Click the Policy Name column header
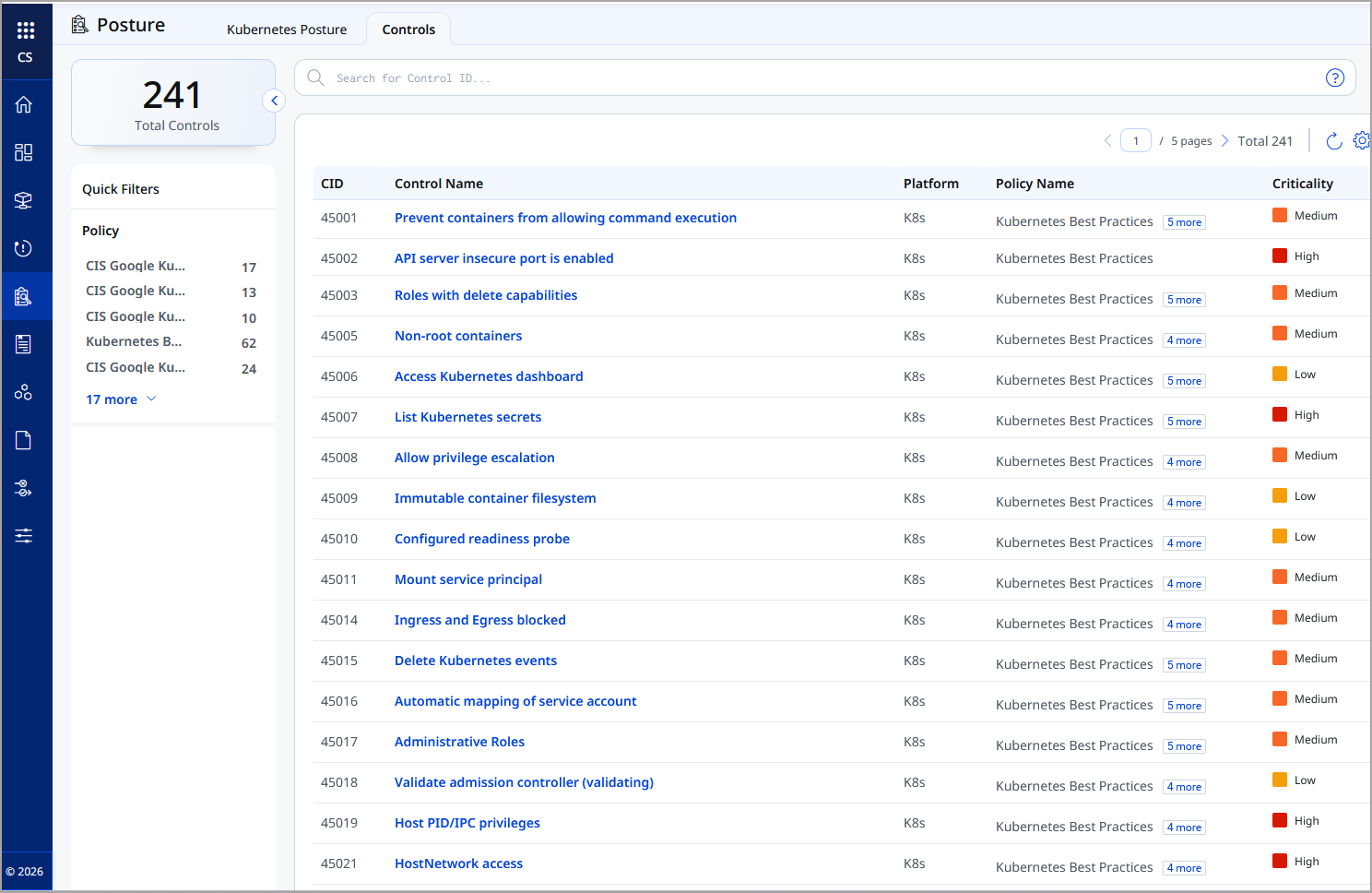Image resolution: width=1372 pixels, height=893 pixels. coord(1035,184)
